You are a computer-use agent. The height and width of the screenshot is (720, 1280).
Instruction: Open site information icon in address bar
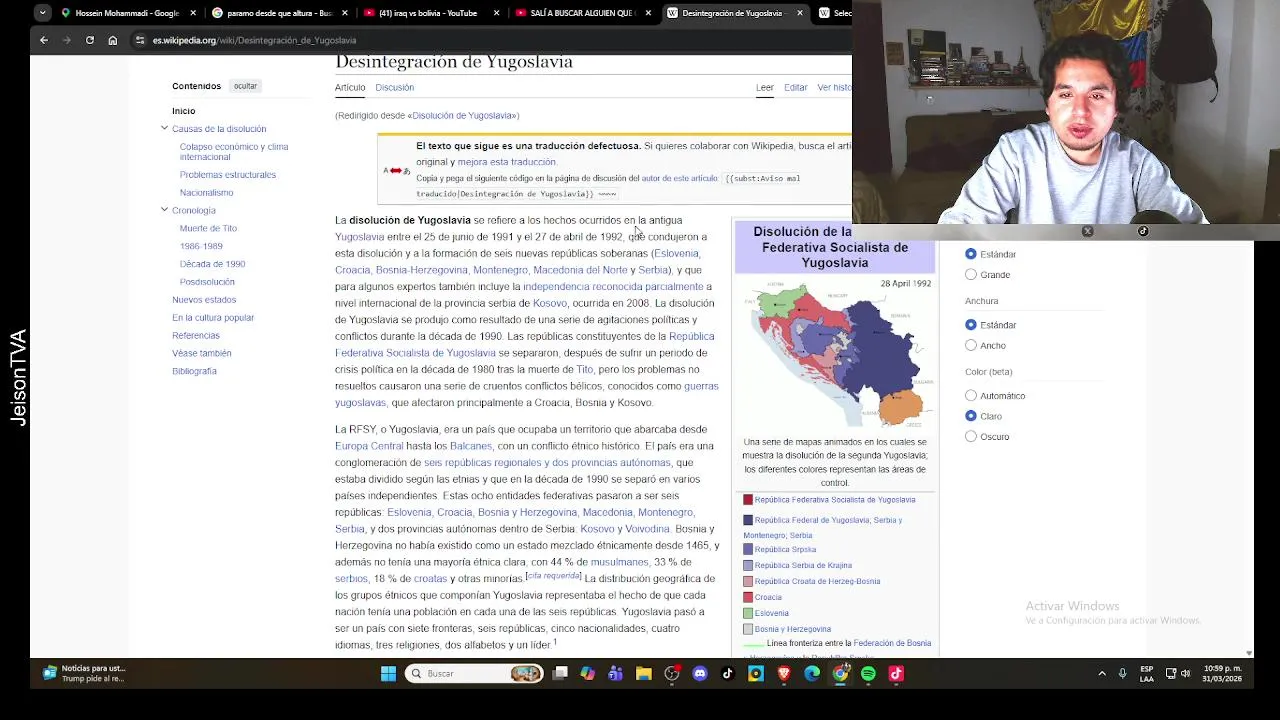point(140,40)
